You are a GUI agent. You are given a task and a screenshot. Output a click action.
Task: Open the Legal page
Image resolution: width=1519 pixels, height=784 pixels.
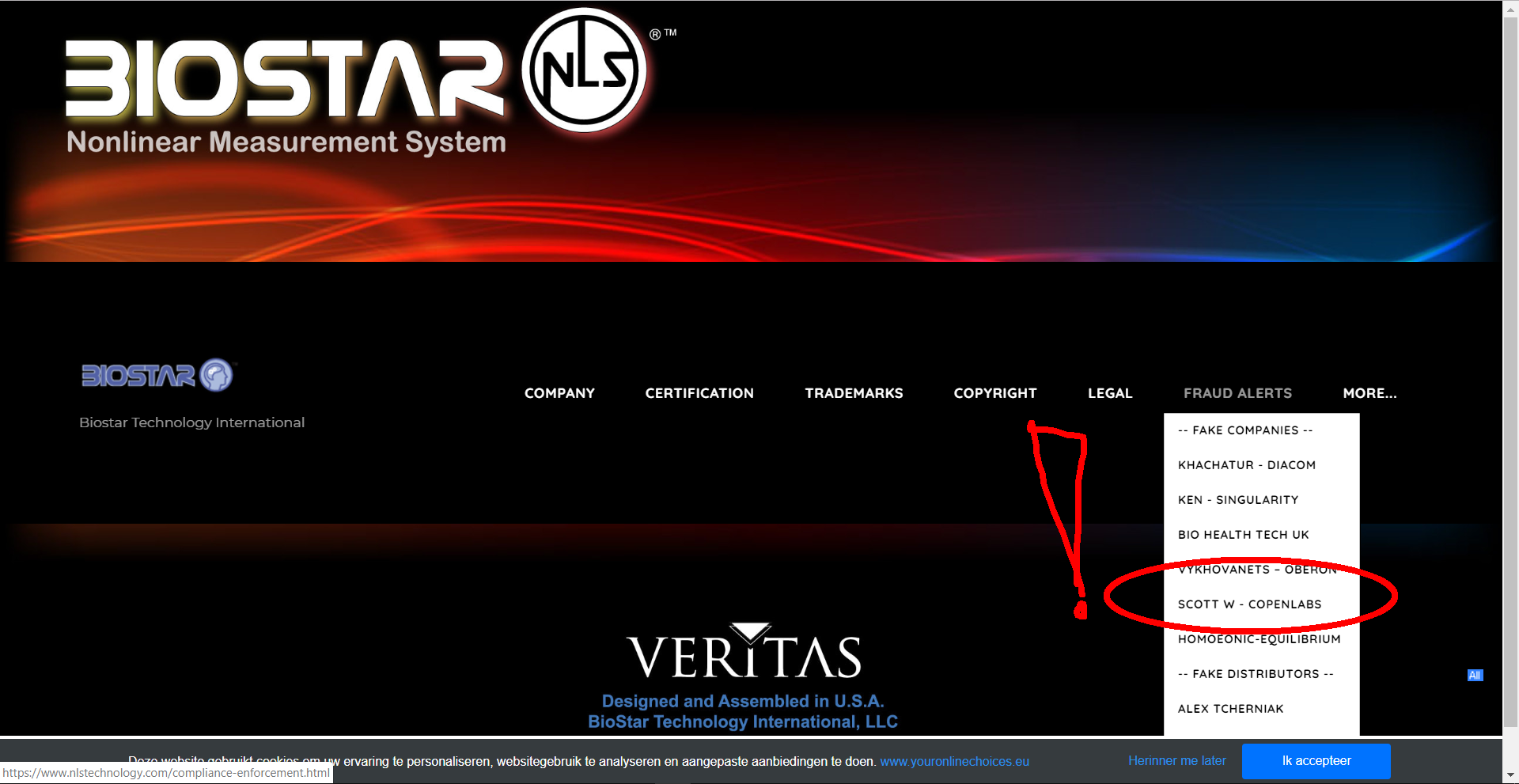coord(1109,393)
